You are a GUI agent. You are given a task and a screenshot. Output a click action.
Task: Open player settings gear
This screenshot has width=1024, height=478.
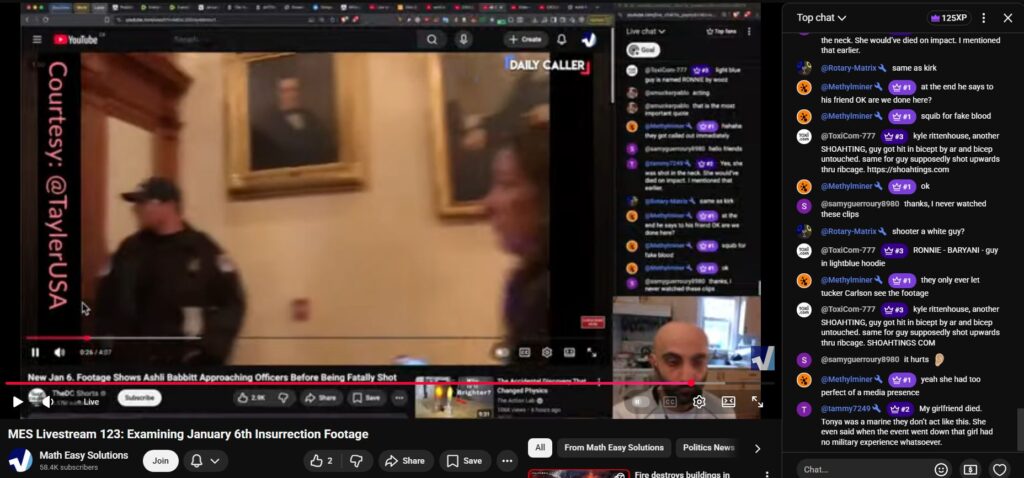[699, 401]
